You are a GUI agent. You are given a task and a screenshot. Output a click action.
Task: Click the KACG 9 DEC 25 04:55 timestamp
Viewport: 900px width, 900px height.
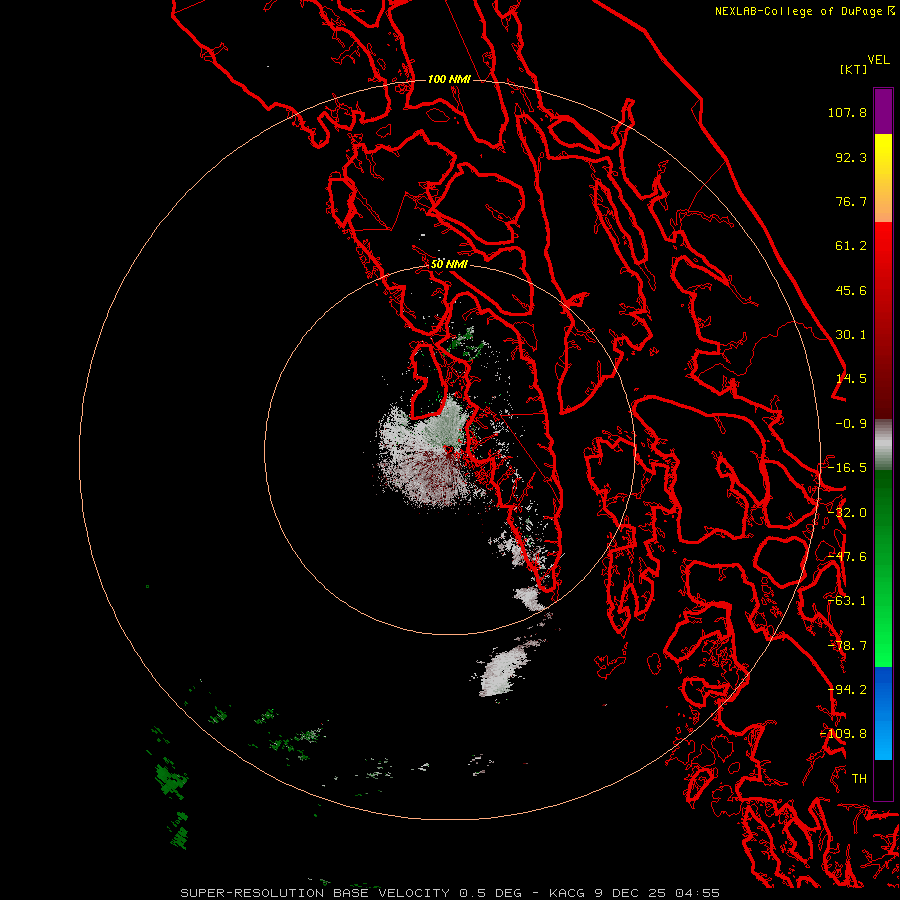[x=634, y=893]
